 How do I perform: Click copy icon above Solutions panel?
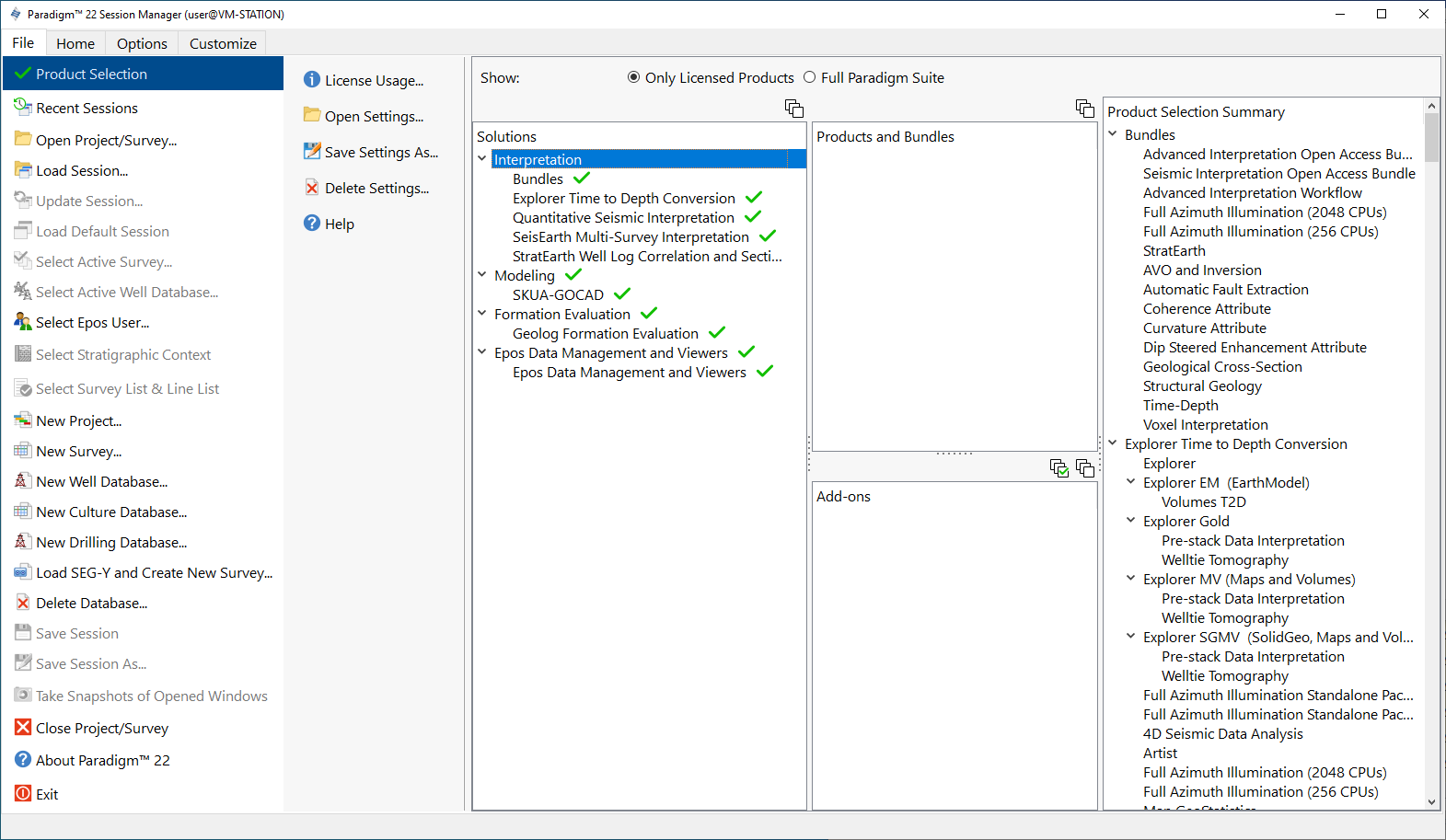coord(794,109)
